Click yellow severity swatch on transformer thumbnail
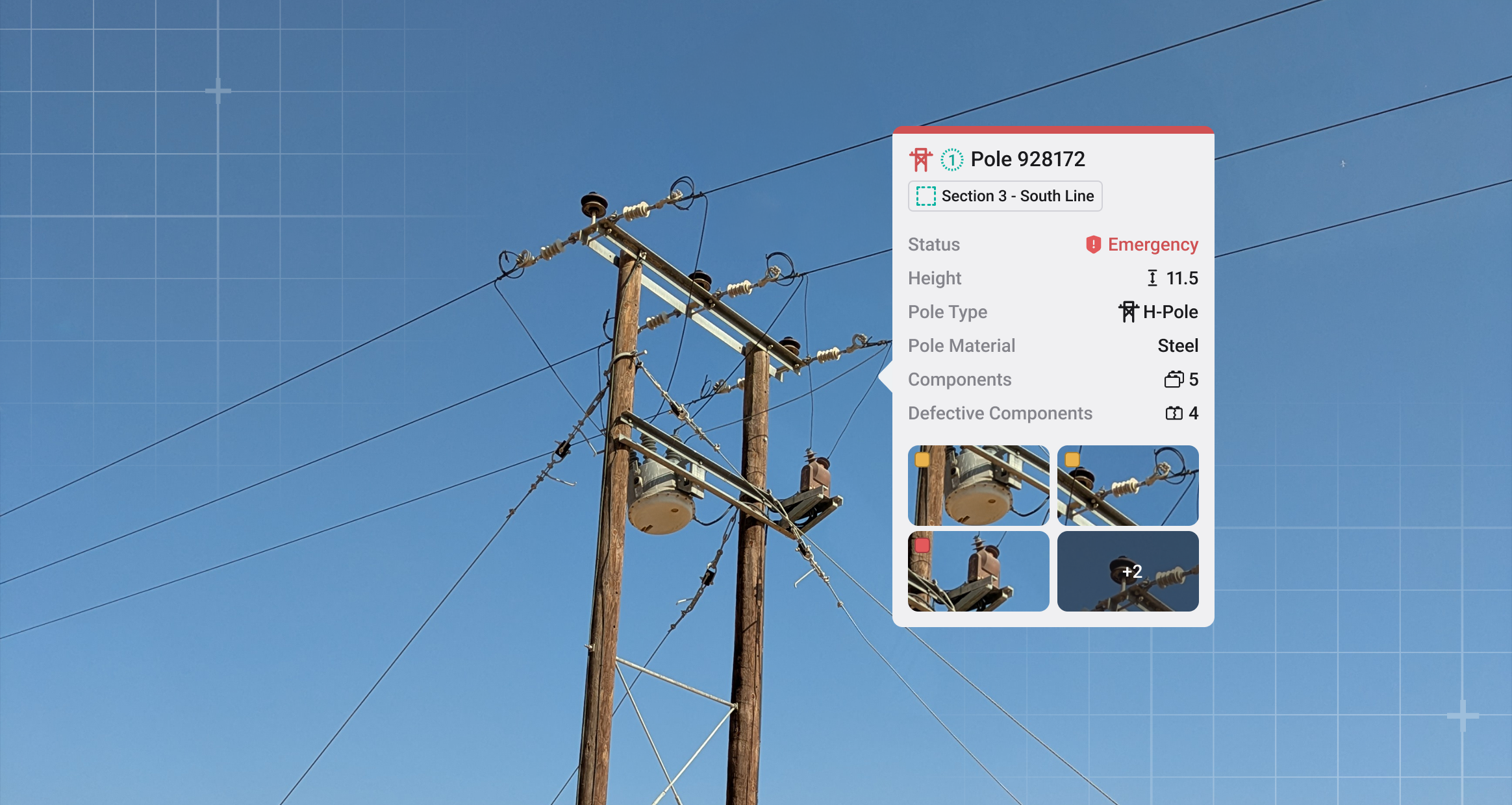This screenshot has width=1512, height=805. point(922,460)
